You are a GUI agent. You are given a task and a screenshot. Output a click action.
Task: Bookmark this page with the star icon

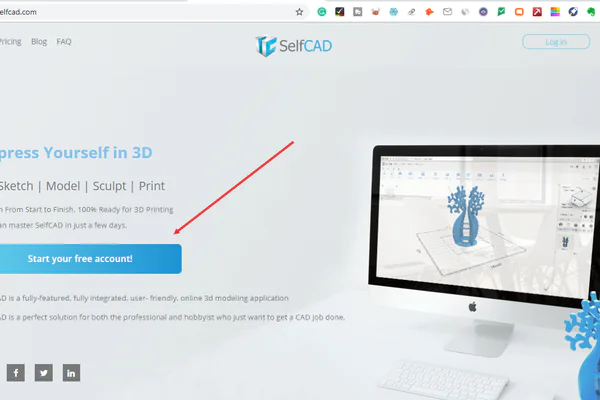coord(299,12)
